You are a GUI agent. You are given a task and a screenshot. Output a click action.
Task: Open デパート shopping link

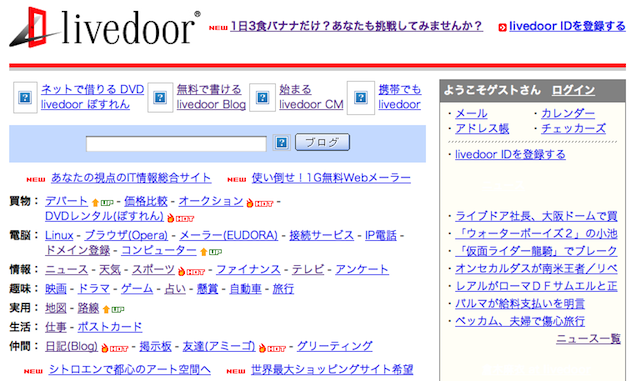point(66,201)
